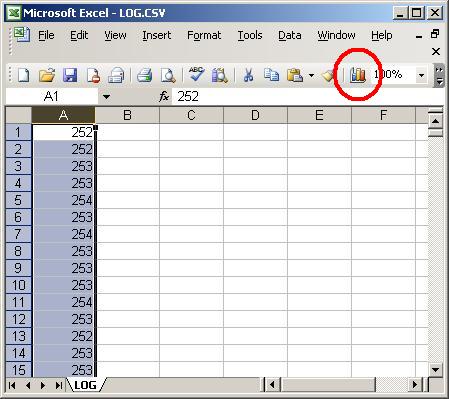Screen dimensions: 449x399
Task: Save the workbook using the floppy disk icon
Action: pyautogui.click(x=70, y=75)
